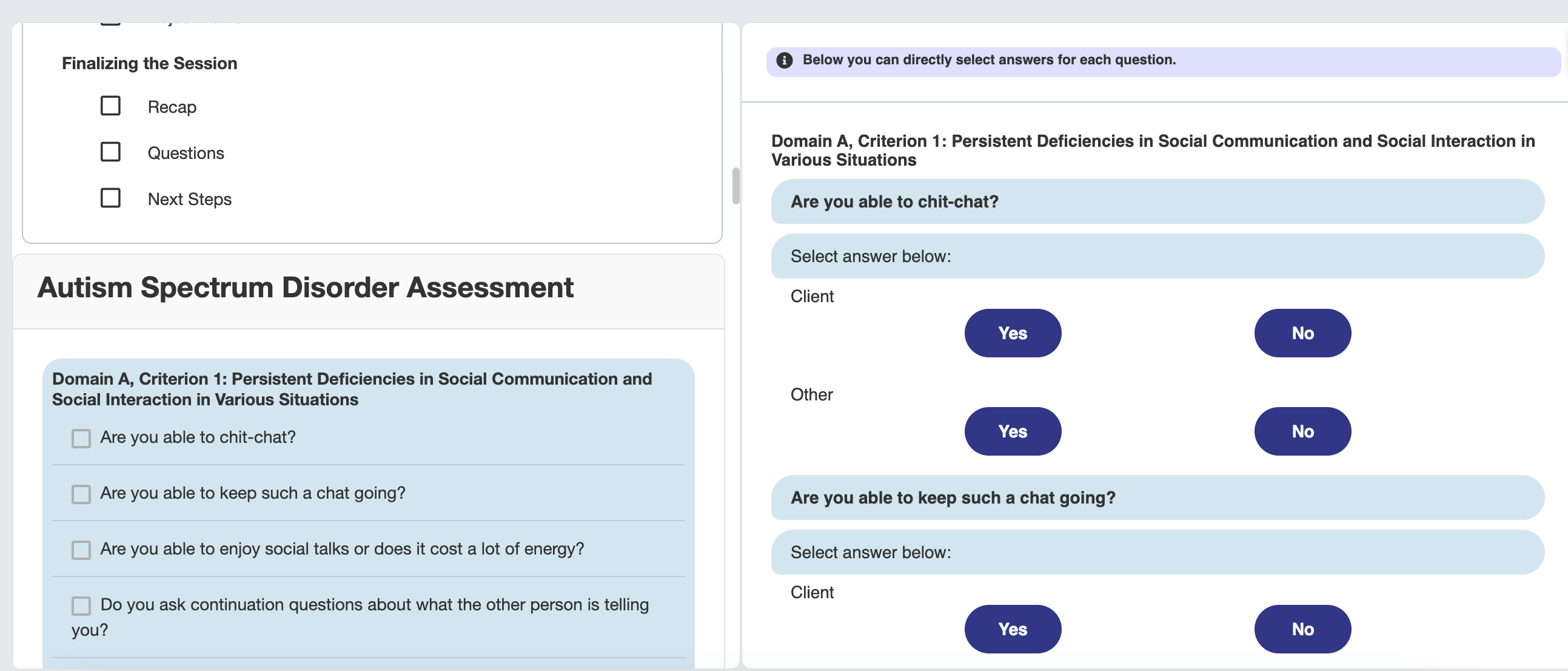Choose Yes for Client keep chat going
Screen dimensions: 1568x671
click(1012, 629)
